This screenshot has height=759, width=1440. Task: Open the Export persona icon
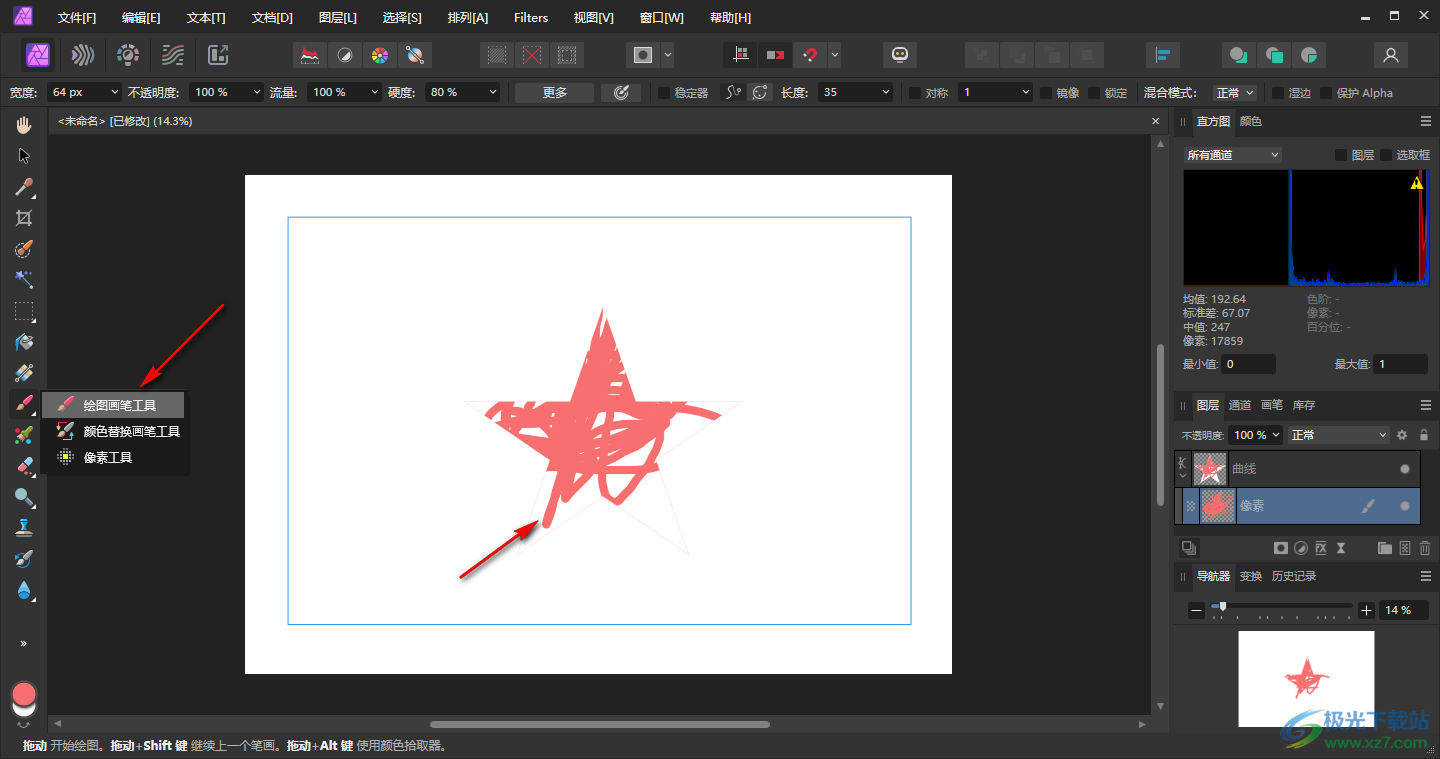pyautogui.click(x=218, y=55)
